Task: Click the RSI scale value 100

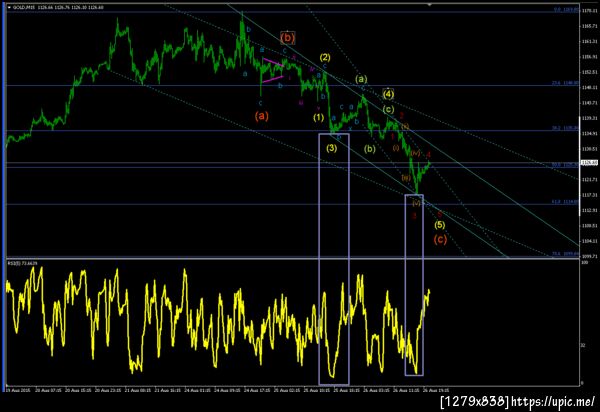Action: (585, 263)
